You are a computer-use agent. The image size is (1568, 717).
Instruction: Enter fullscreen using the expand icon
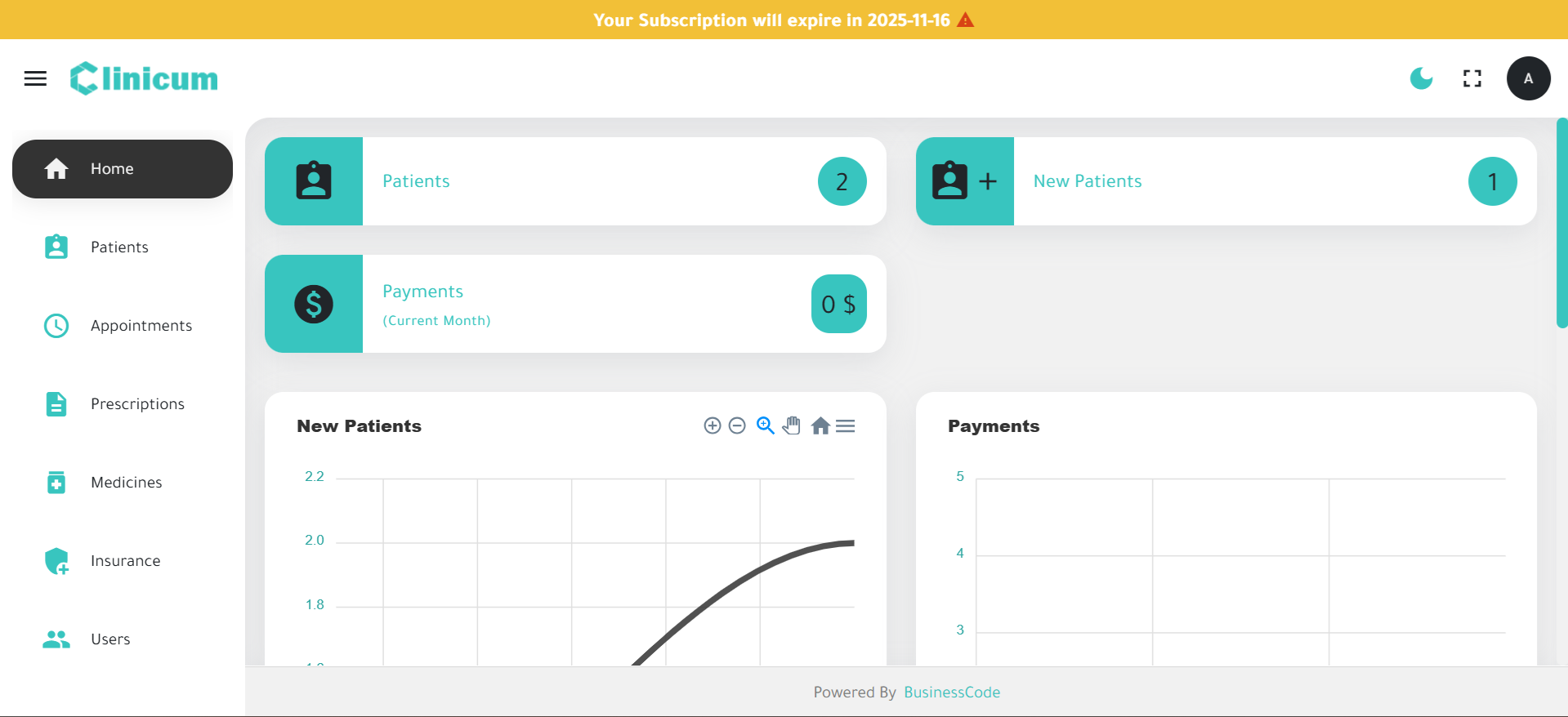point(1472,78)
